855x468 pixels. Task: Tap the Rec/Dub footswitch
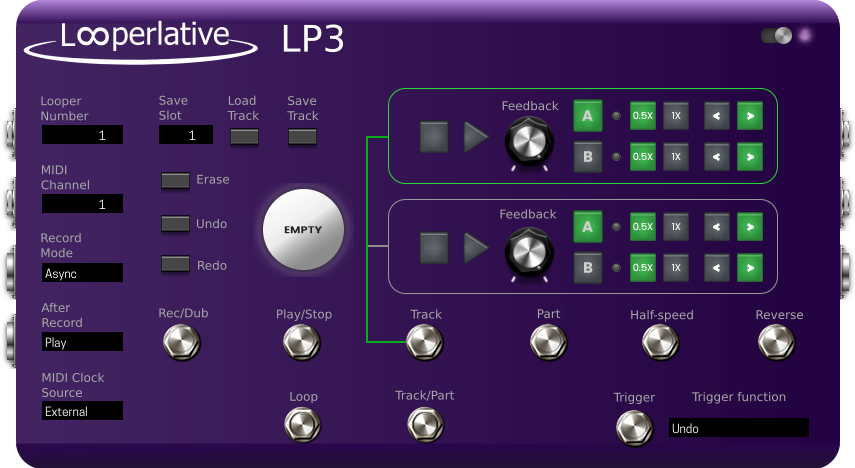tap(182, 343)
